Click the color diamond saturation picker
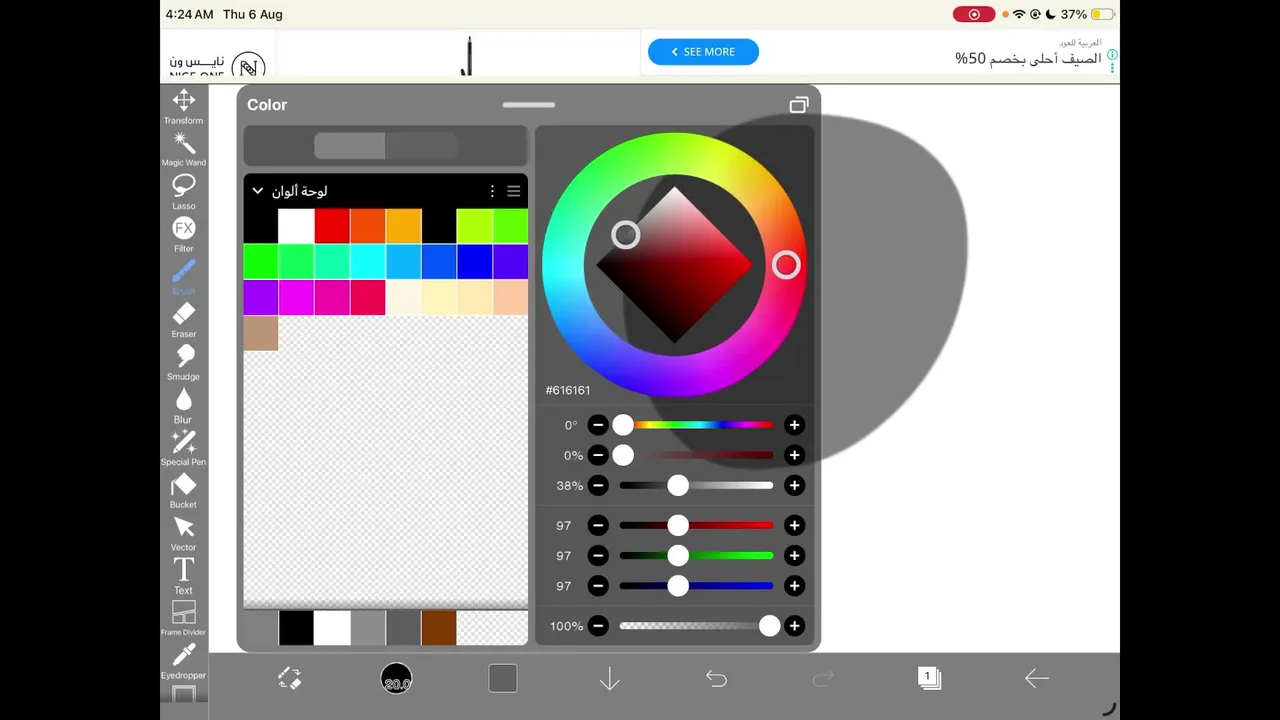Screen dimensions: 1280x720 [674, 265]
